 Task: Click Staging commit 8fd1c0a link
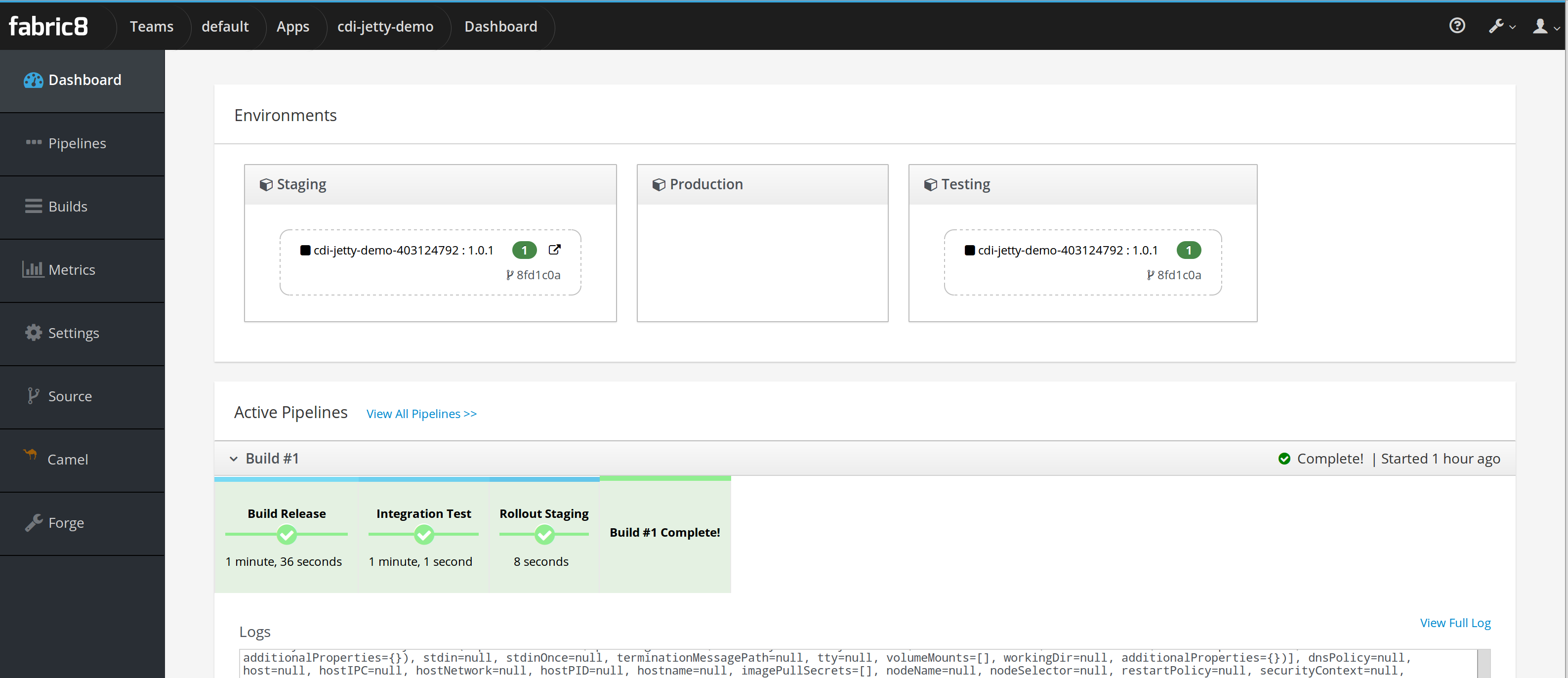538,275
